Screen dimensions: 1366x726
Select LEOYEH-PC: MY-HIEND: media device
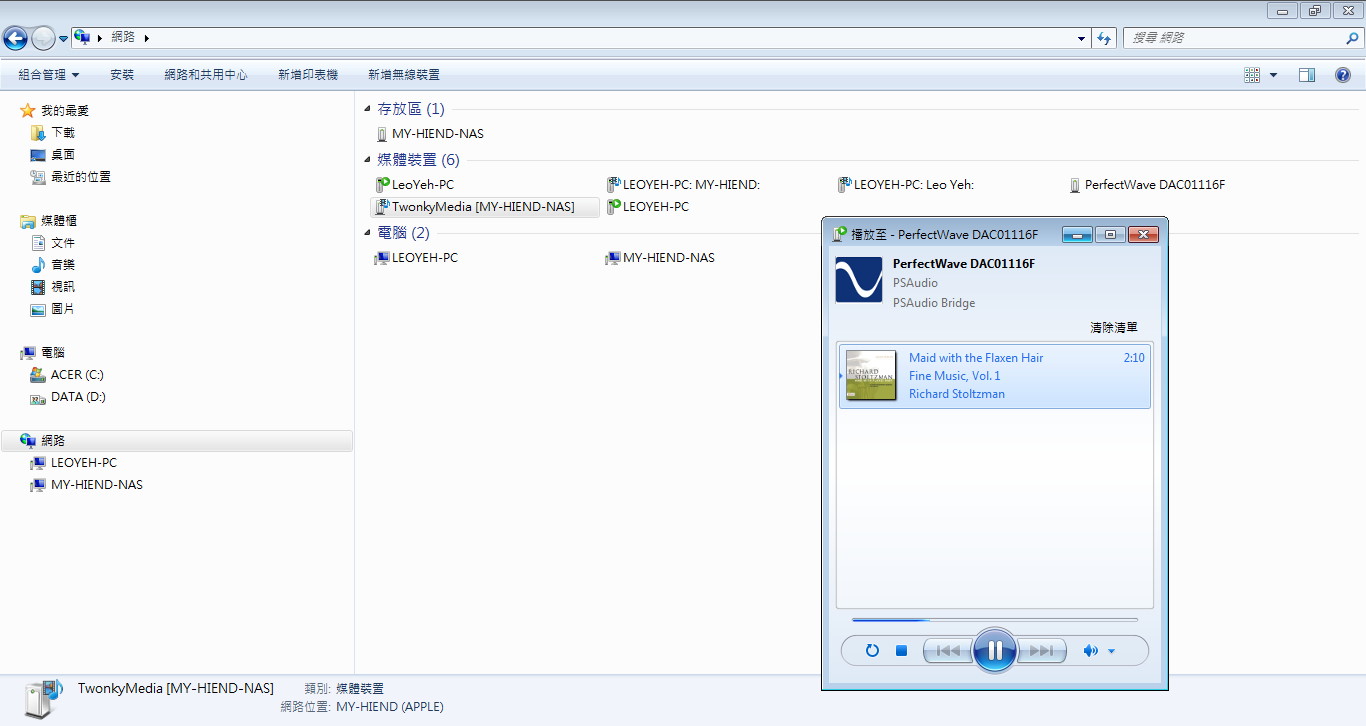(683, 185)
